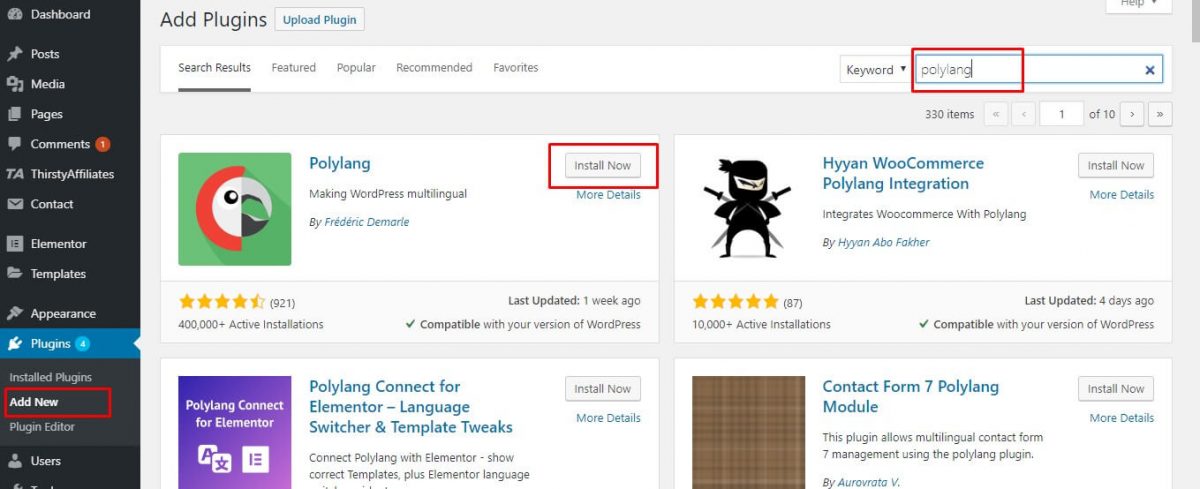
Task: Switch to the Popular tab
Action: click(x=356, y=68)
